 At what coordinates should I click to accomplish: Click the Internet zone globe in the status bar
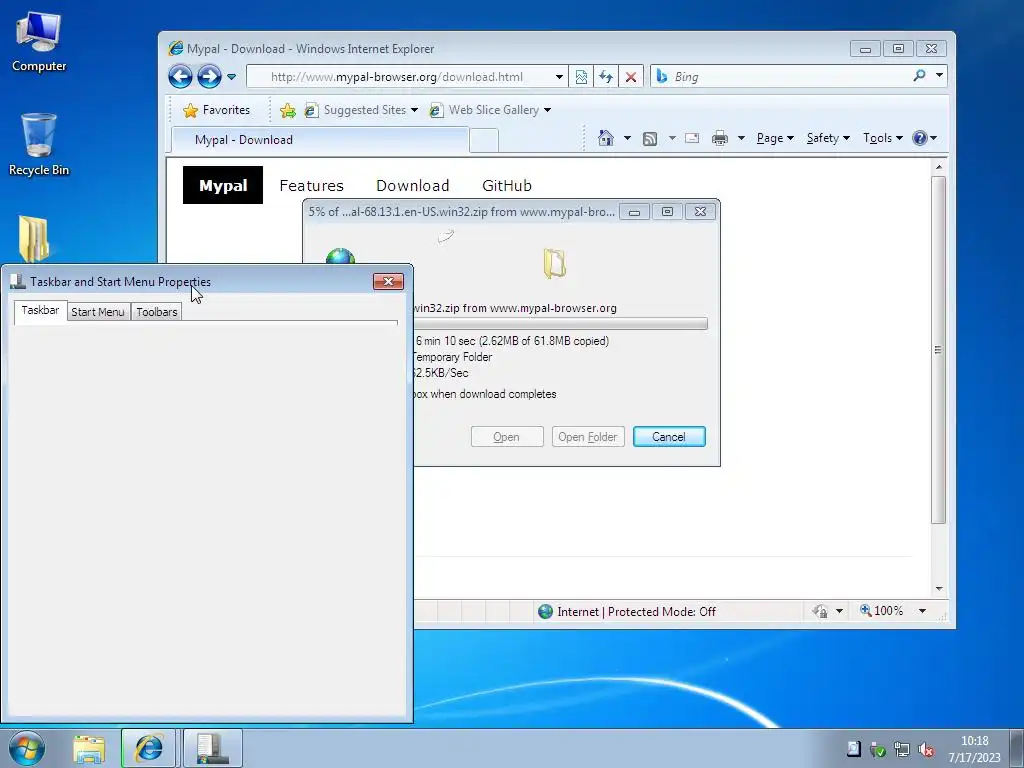point(545,611)
